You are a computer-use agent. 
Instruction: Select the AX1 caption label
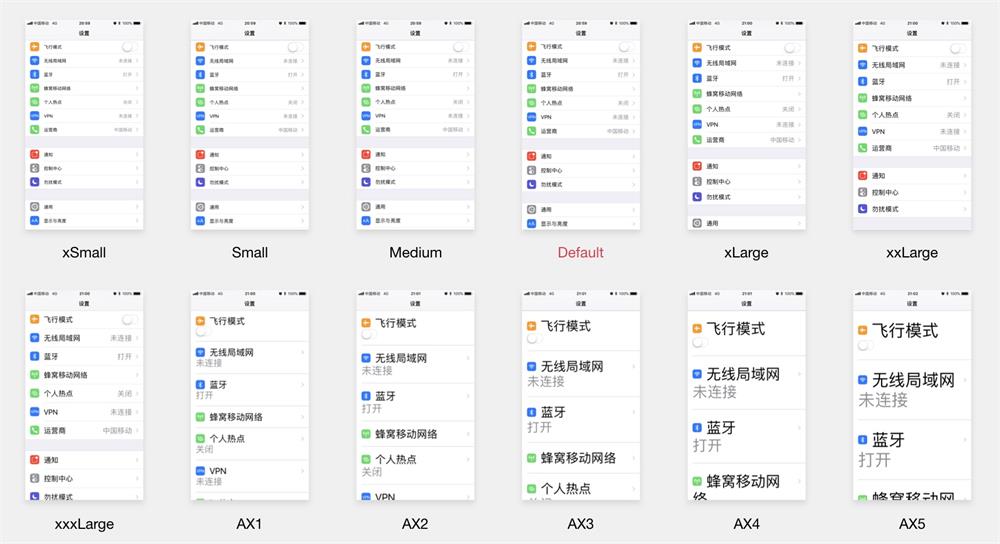(249, 524)
